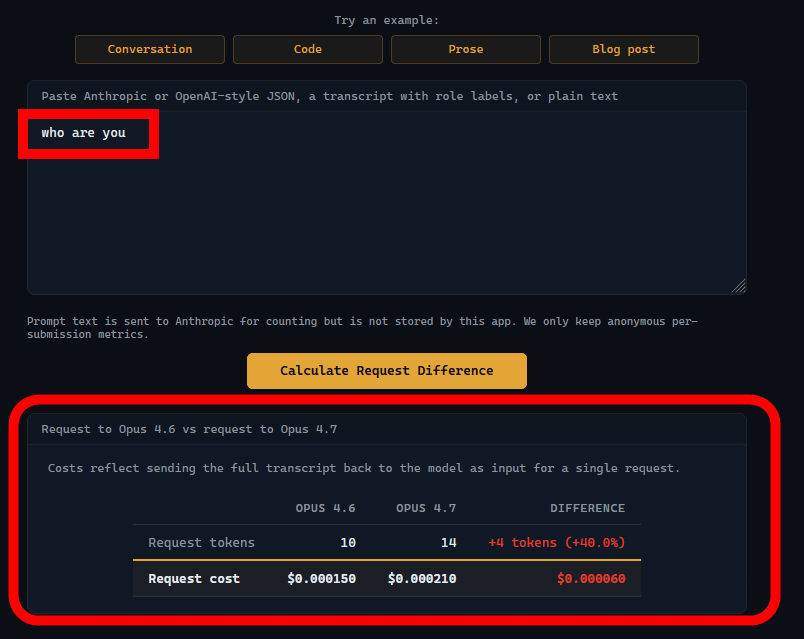Click the privacy note about prompt text storage
804x639 pixels.
tap(362, 327)
